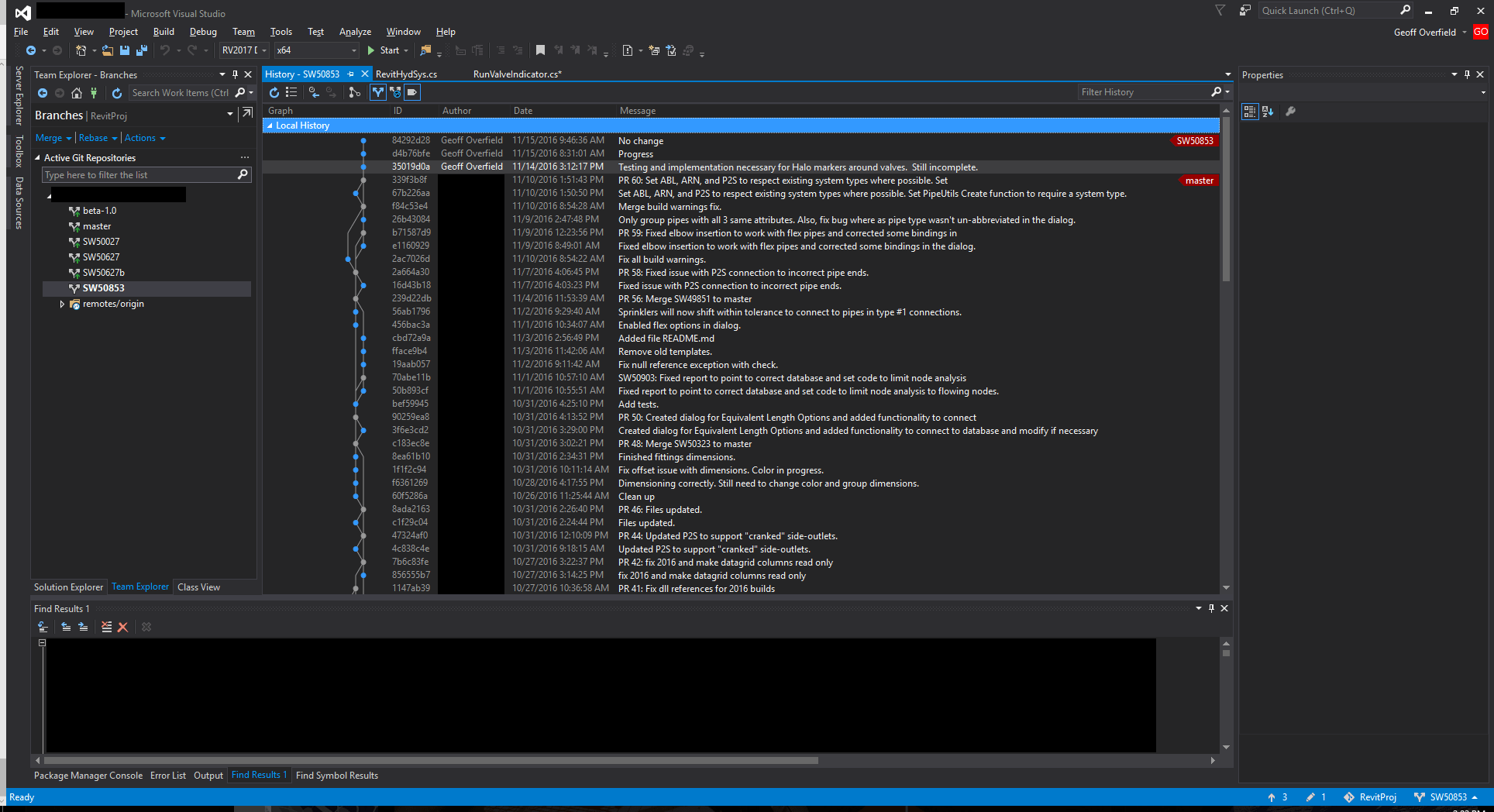Open the Actions dropdown in Branches
Viewport: 1494px width, 812px height.
click(x=145, y=138)
